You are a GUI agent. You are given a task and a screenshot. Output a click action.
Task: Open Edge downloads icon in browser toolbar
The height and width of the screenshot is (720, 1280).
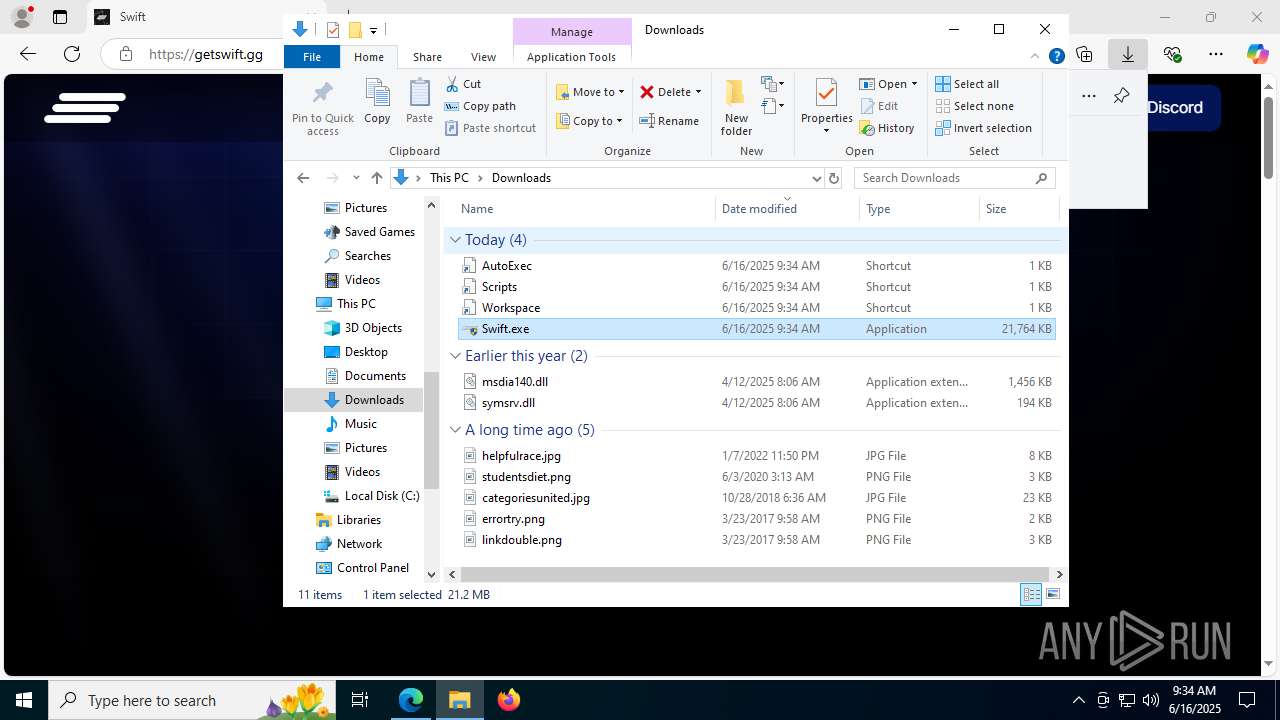click(1128, 54)
